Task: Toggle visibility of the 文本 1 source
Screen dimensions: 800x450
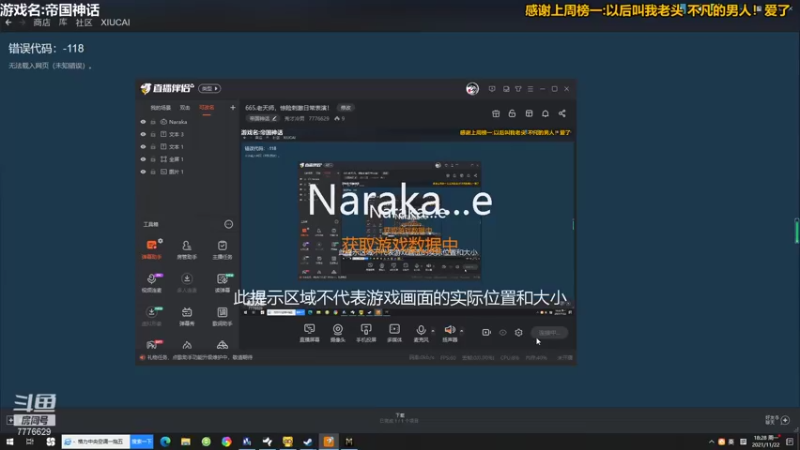Action: coord(143,147)
